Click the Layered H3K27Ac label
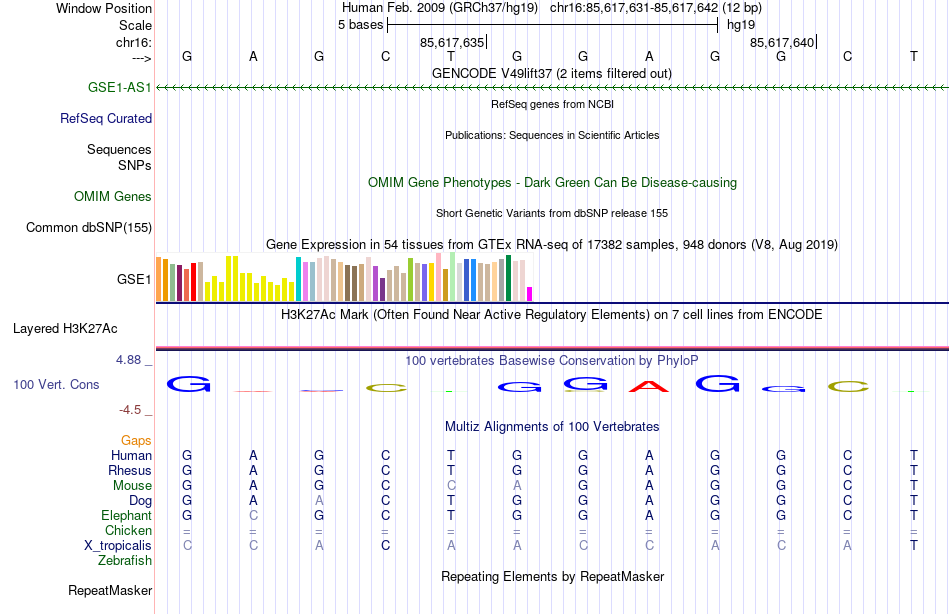950x614 pixels. click(x=65, y=329)
